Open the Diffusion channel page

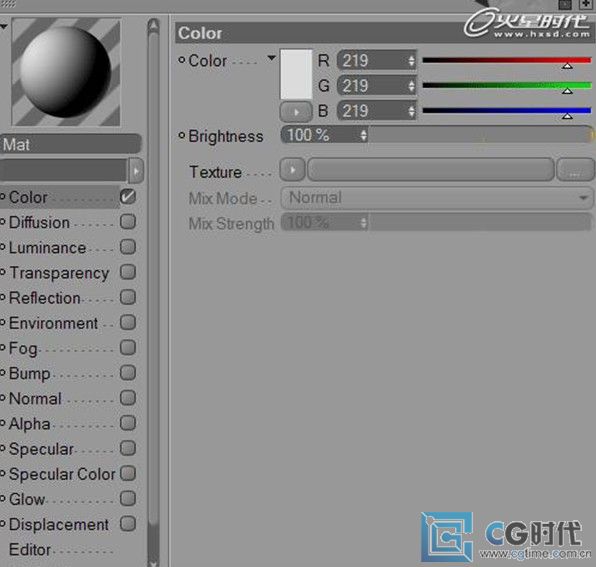pos(39,222)
